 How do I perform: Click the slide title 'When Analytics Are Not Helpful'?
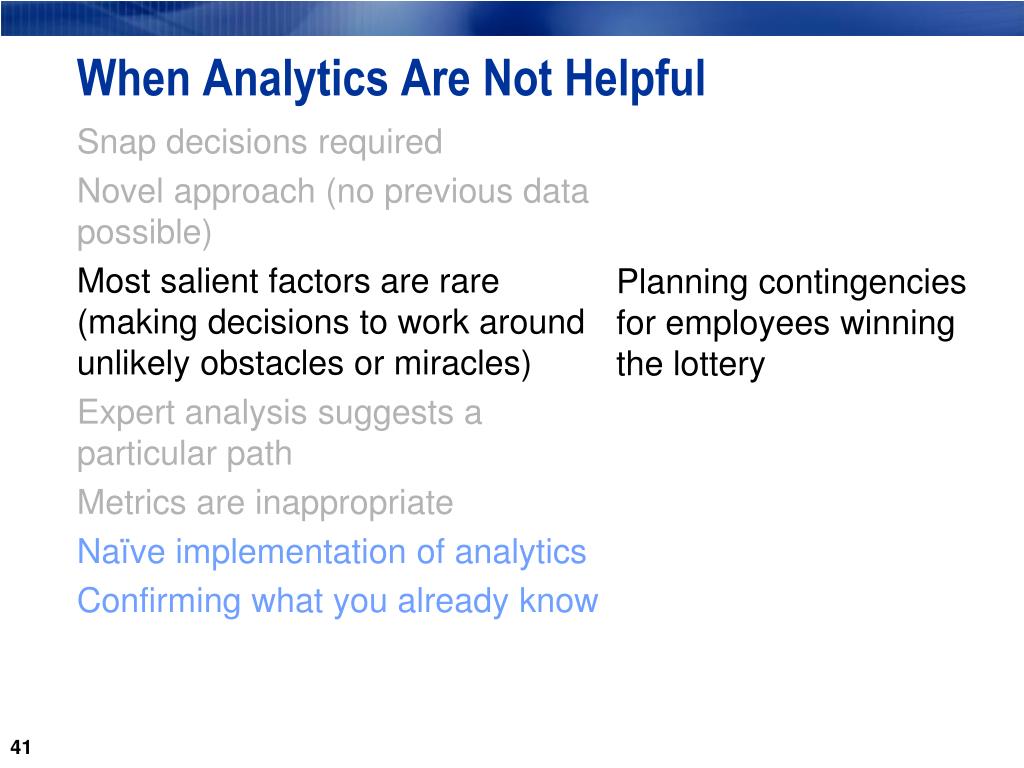(x=391, y=79)
